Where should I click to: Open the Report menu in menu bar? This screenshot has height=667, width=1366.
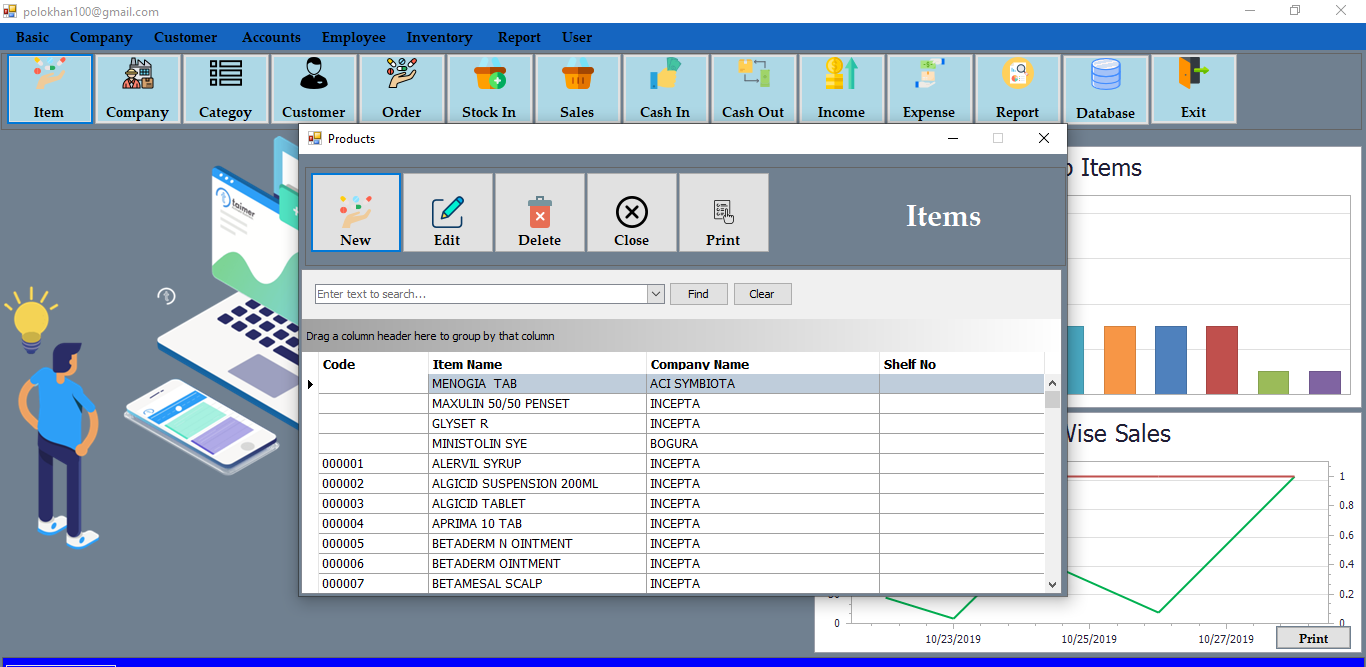coord(519,37)
